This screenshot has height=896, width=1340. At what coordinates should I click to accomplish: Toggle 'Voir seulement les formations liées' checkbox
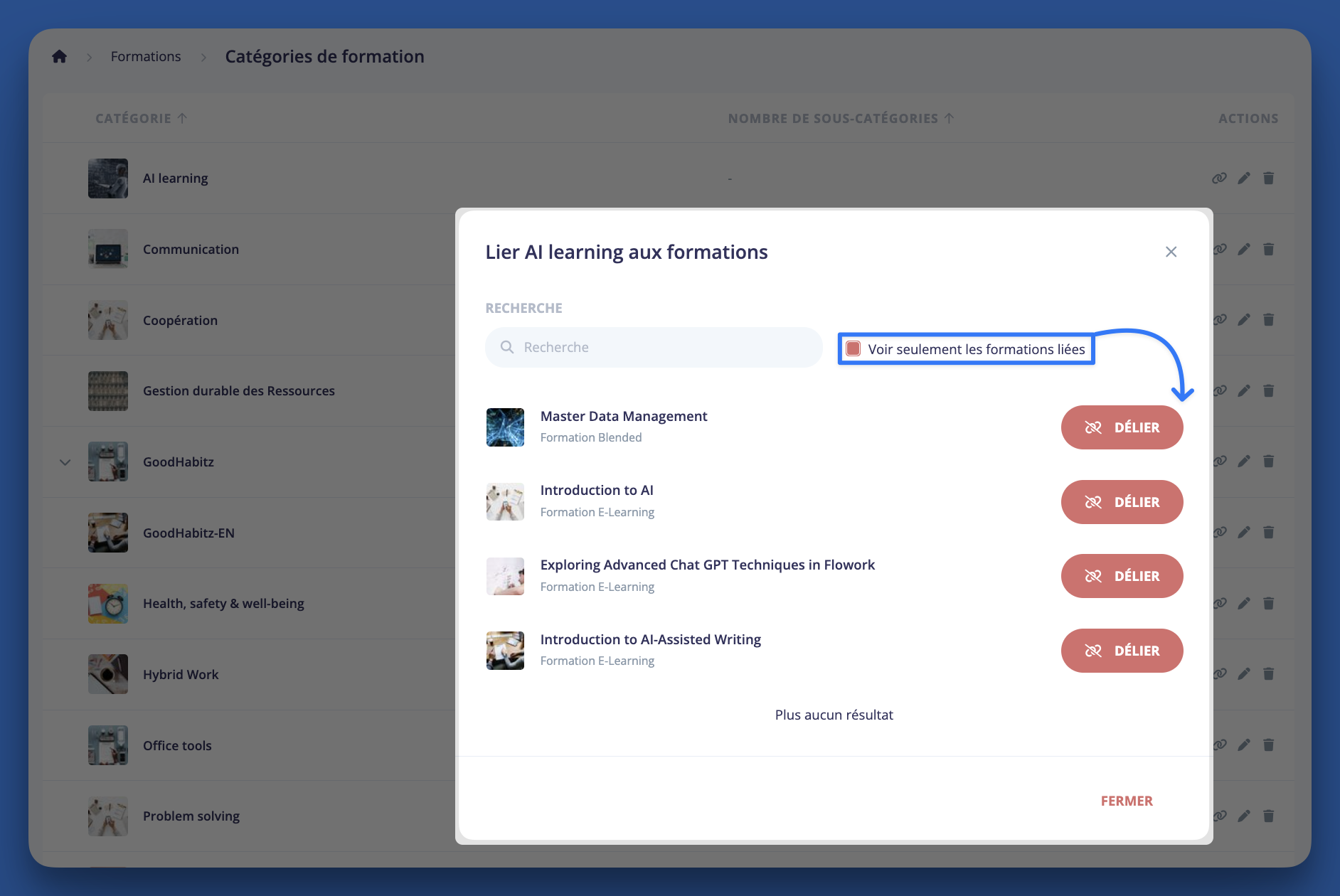tap(854, 348)
